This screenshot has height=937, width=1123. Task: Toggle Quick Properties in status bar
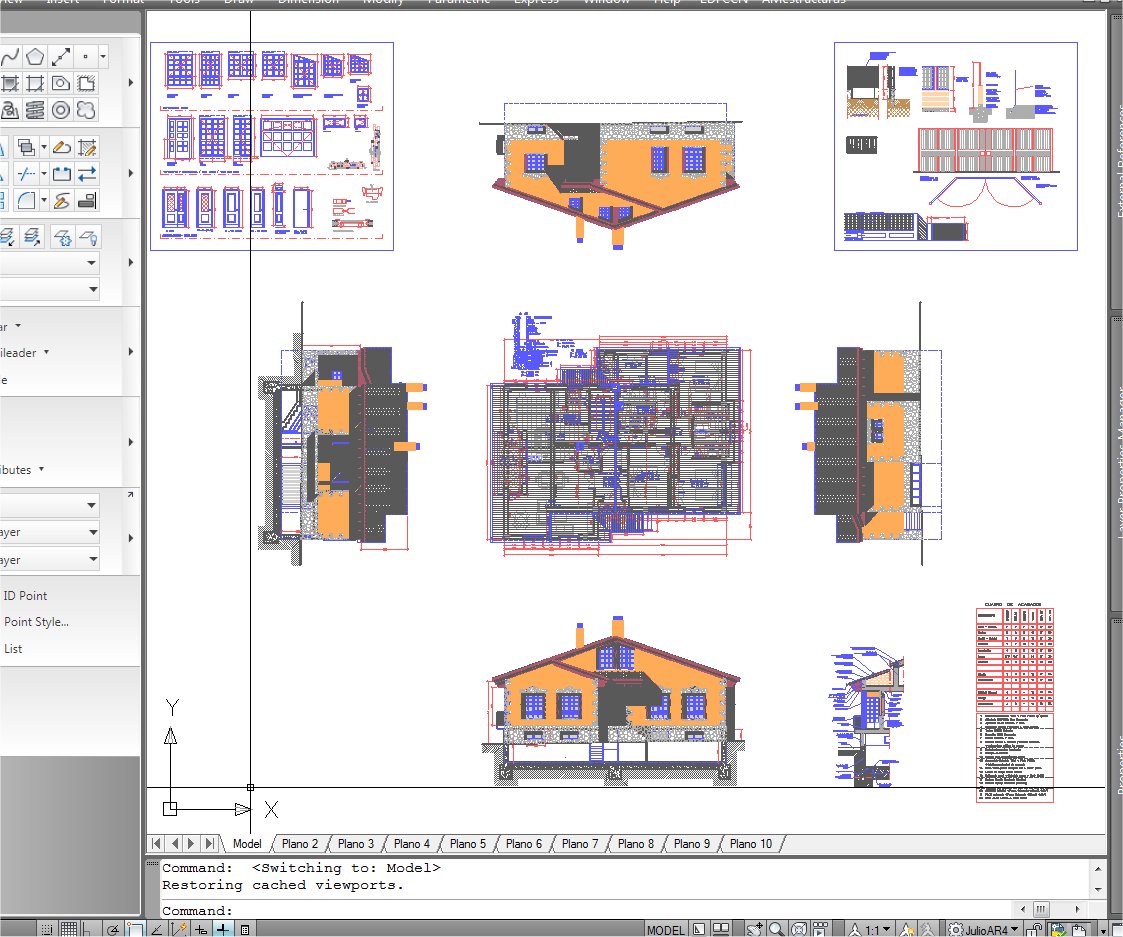(x=245, y=930)
